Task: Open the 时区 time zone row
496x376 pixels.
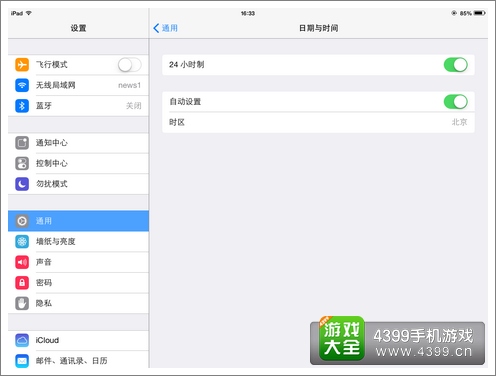Action: 318,122
